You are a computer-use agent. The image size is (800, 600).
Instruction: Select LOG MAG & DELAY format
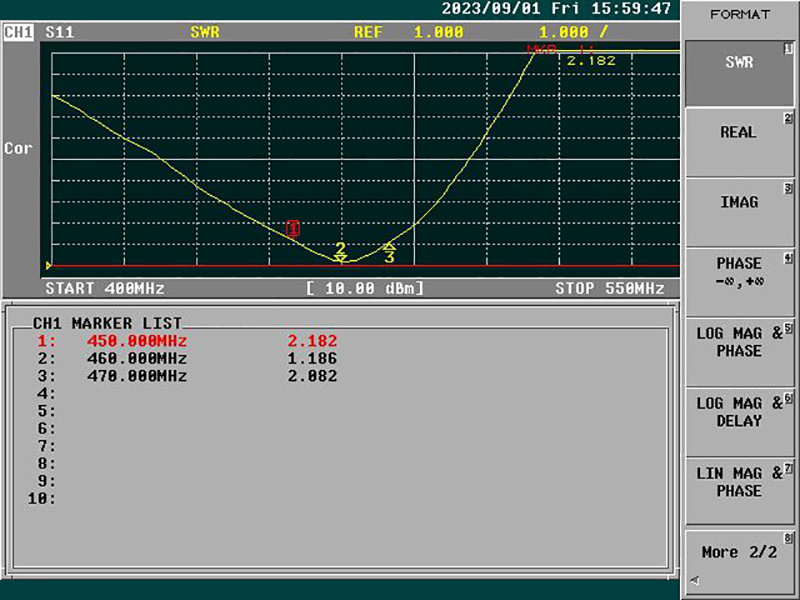[x=739, y=423]
